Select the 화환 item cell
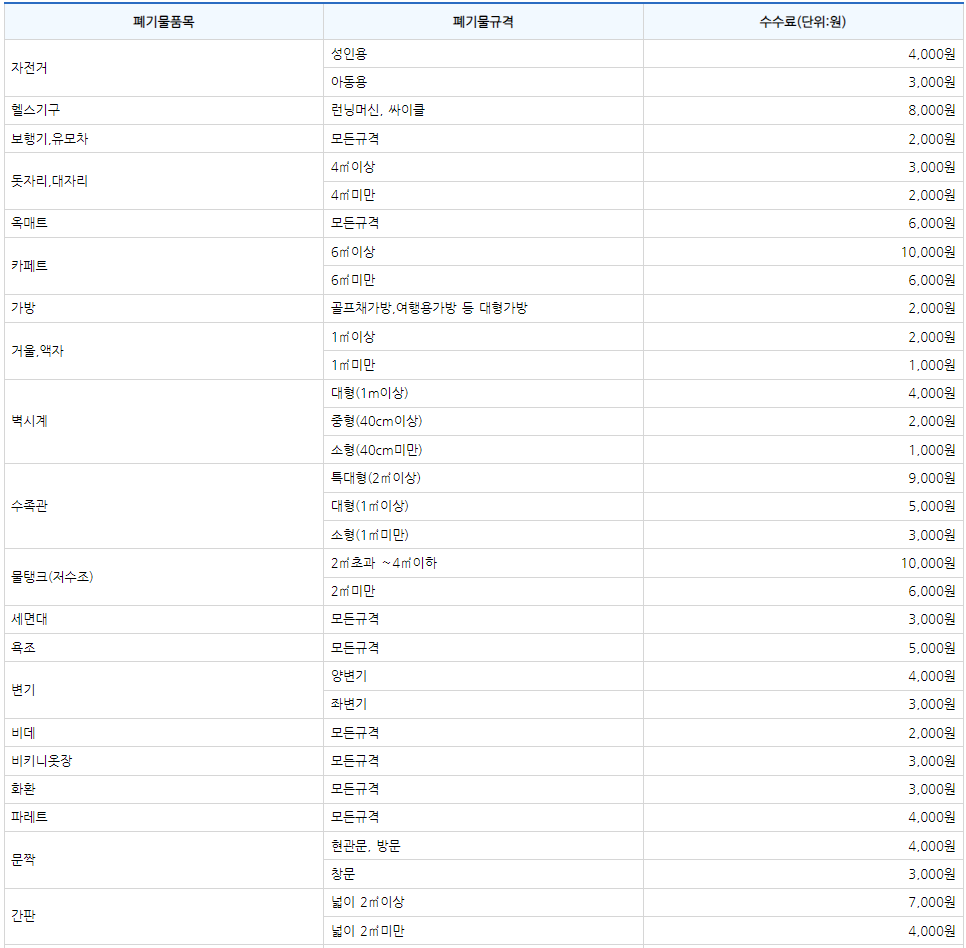 tap(164, 790)
